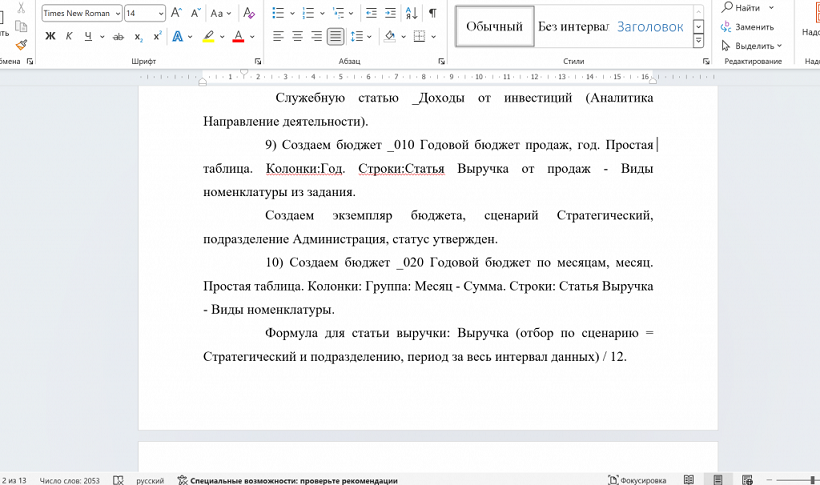Toggle bold formatting (Ж)
820x485 pixels.
click(x=50, y=36)
